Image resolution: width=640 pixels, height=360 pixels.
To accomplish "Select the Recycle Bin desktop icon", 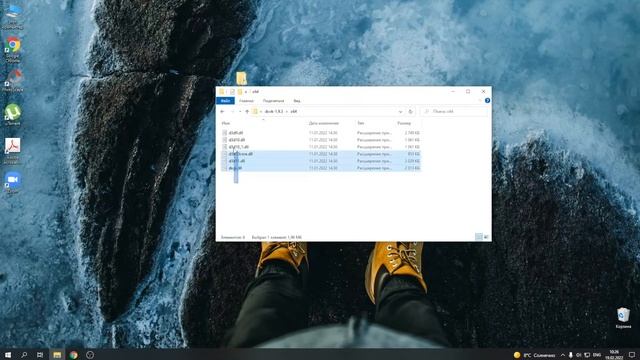I will [623, 318].
